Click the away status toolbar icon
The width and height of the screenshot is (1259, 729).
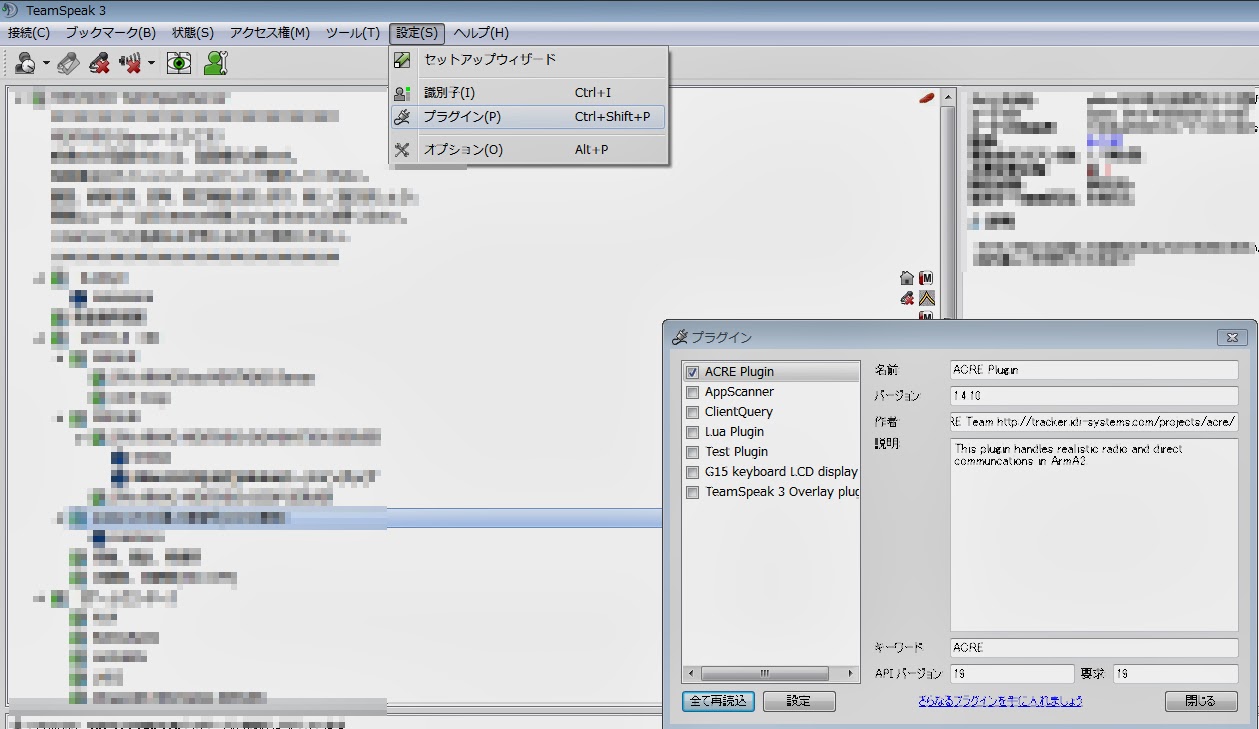(26, 63)
